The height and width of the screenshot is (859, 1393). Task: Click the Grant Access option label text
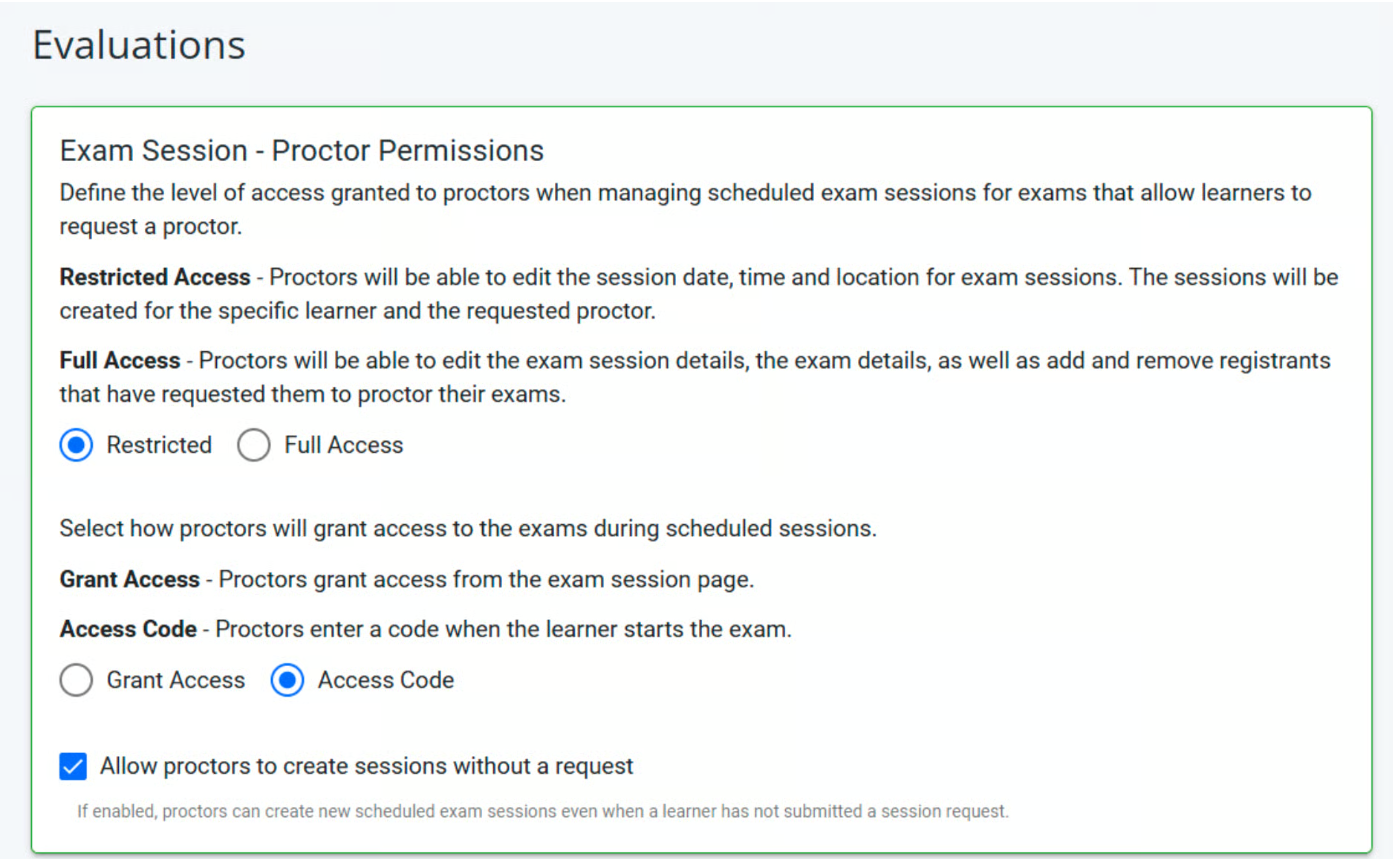[x=175, y=680]
